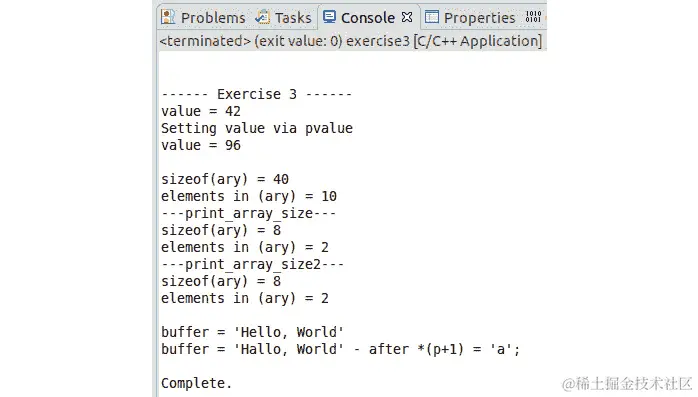Switch to the Properties tab

(479, 18)
